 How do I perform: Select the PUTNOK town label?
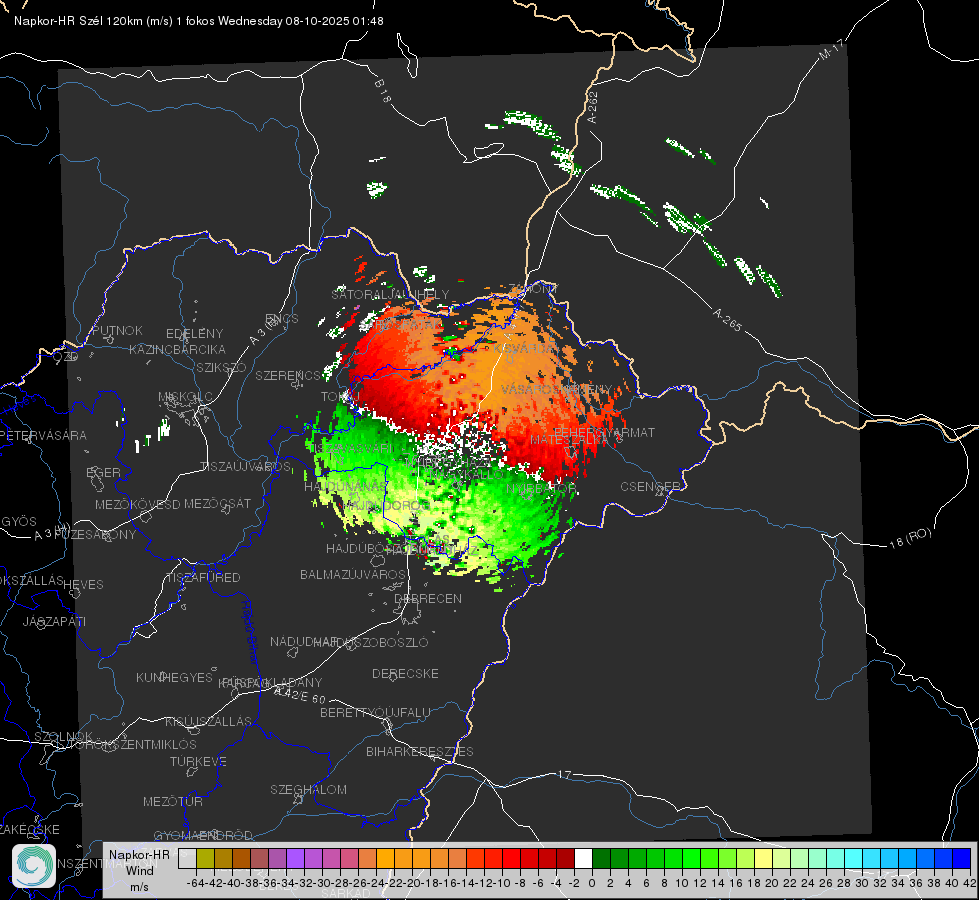(x=117, y=330)
